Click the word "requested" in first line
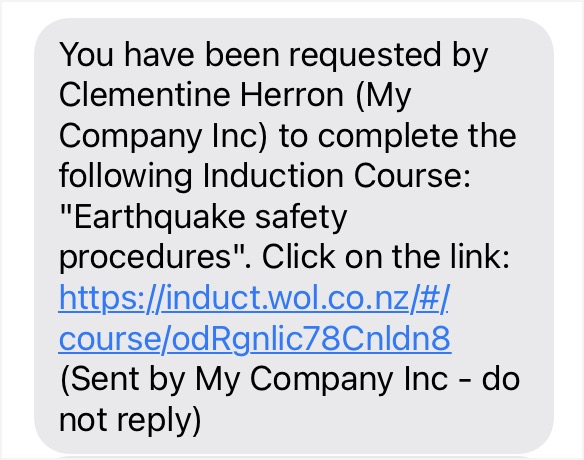584x460 pixels. (365, 56)
